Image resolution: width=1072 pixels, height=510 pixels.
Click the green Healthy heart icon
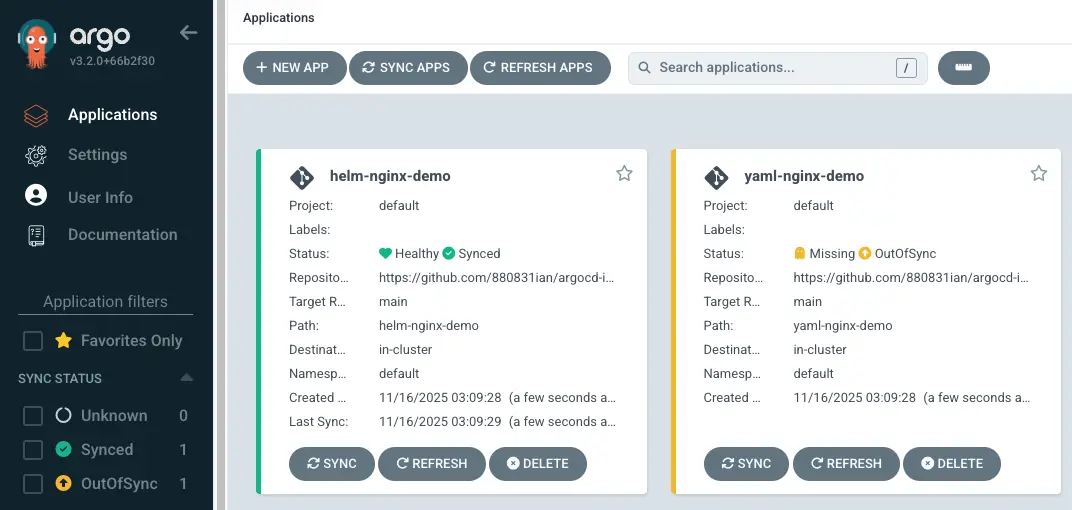386,254
